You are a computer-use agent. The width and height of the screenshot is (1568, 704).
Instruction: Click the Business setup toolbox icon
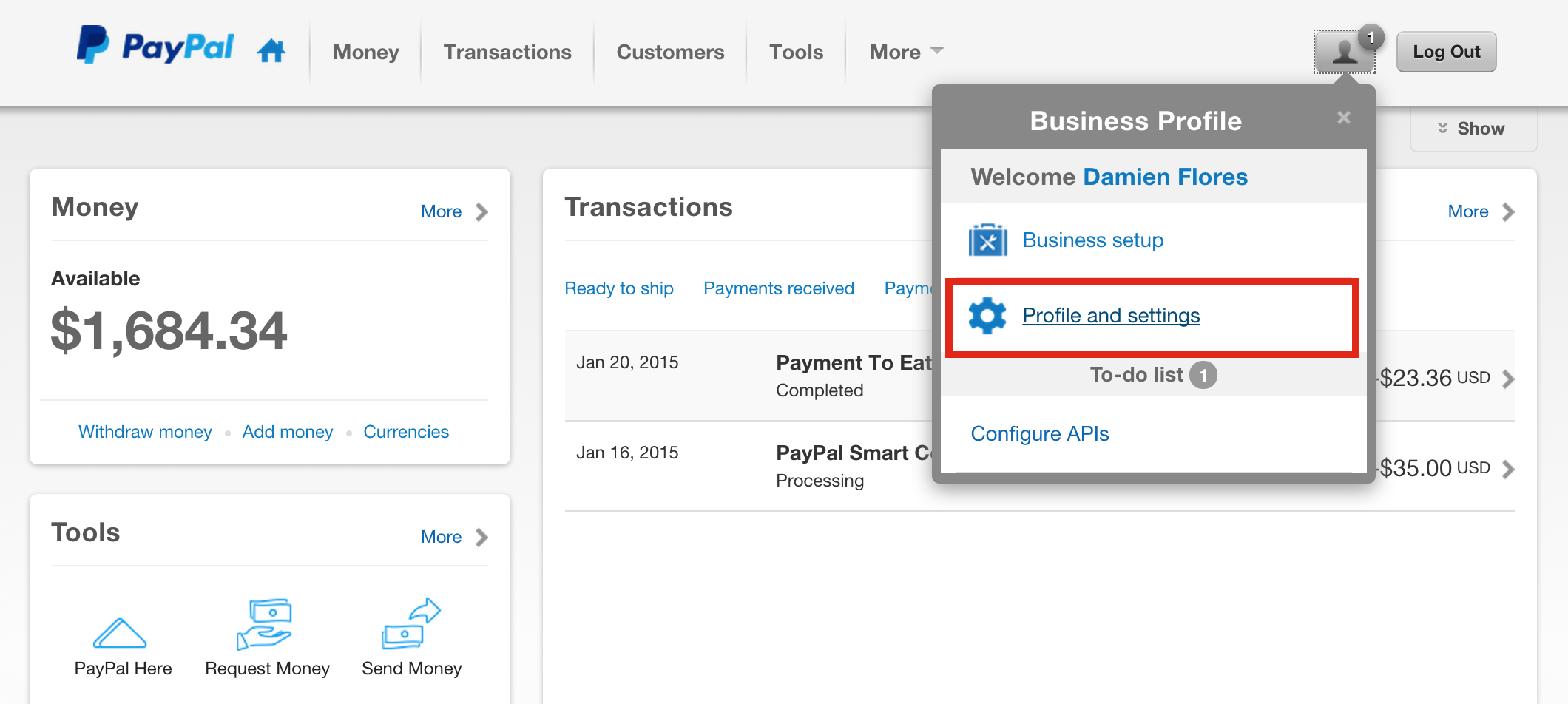(987, 240)
